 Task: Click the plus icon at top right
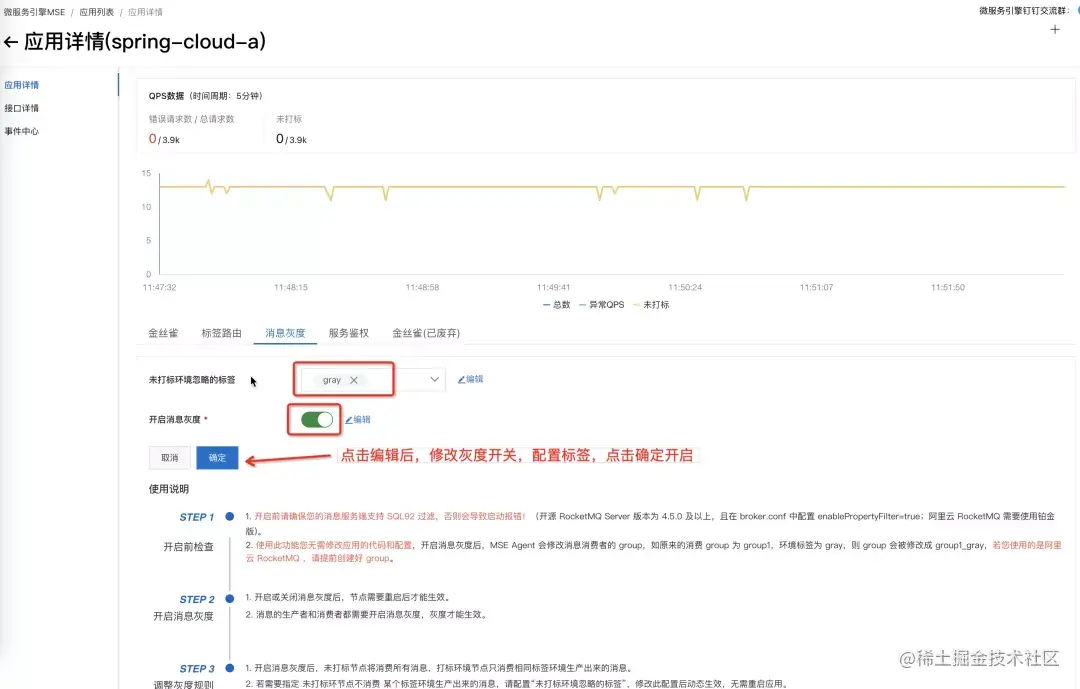pos(1055,30)
